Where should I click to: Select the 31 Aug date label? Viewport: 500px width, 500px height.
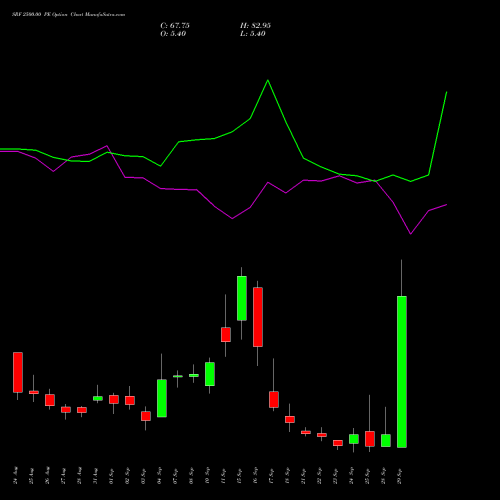coord(96,475)
